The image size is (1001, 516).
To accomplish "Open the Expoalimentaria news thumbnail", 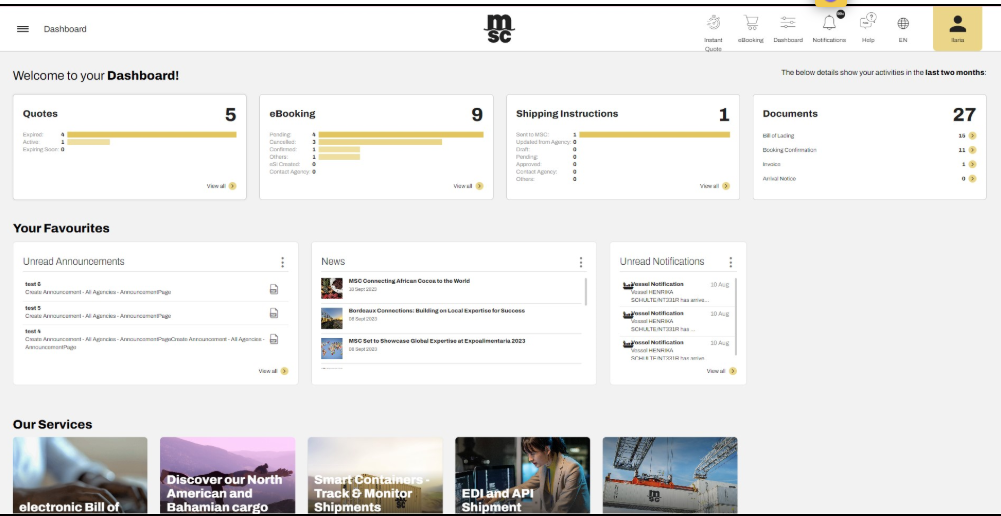I will 332,348.
